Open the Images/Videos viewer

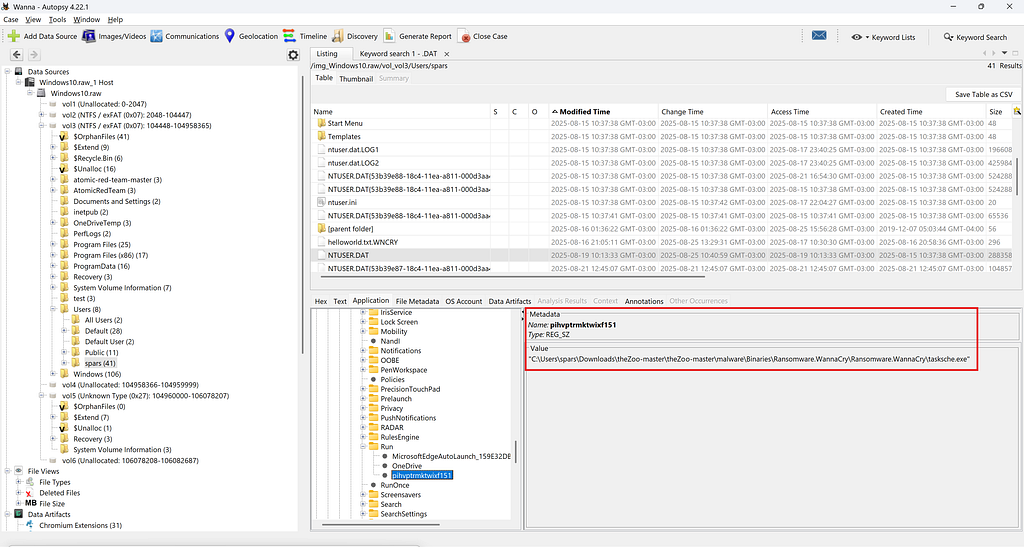114,36
